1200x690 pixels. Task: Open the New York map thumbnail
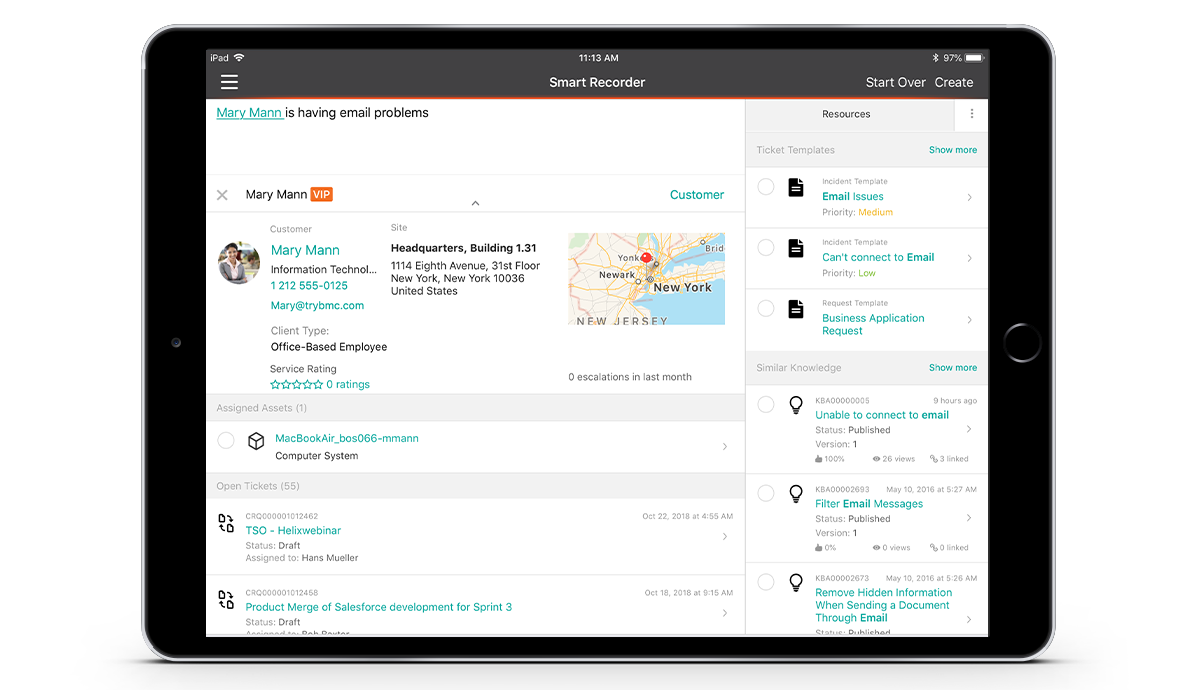coord(646,279)
